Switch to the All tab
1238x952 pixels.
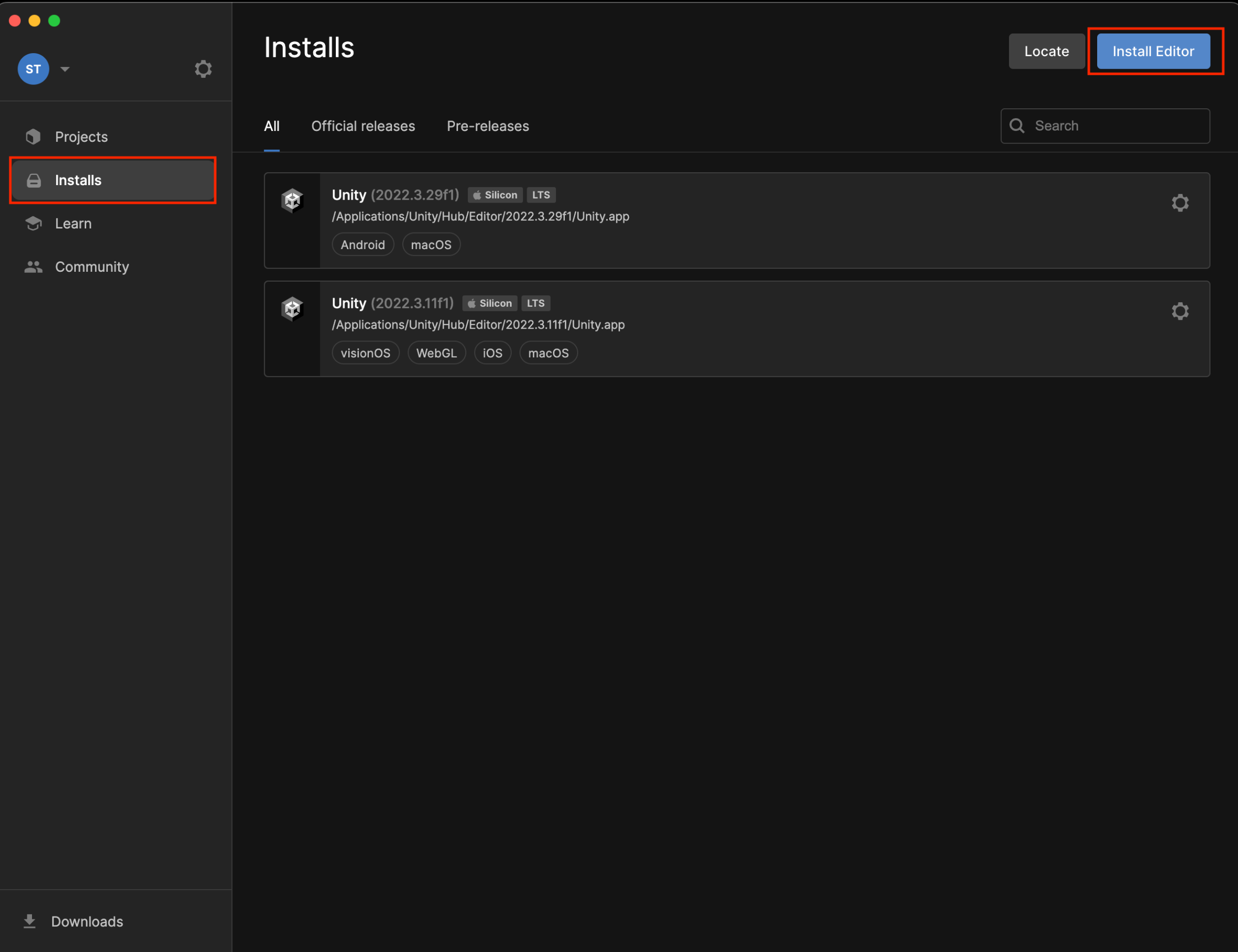(x=271, y=126)
